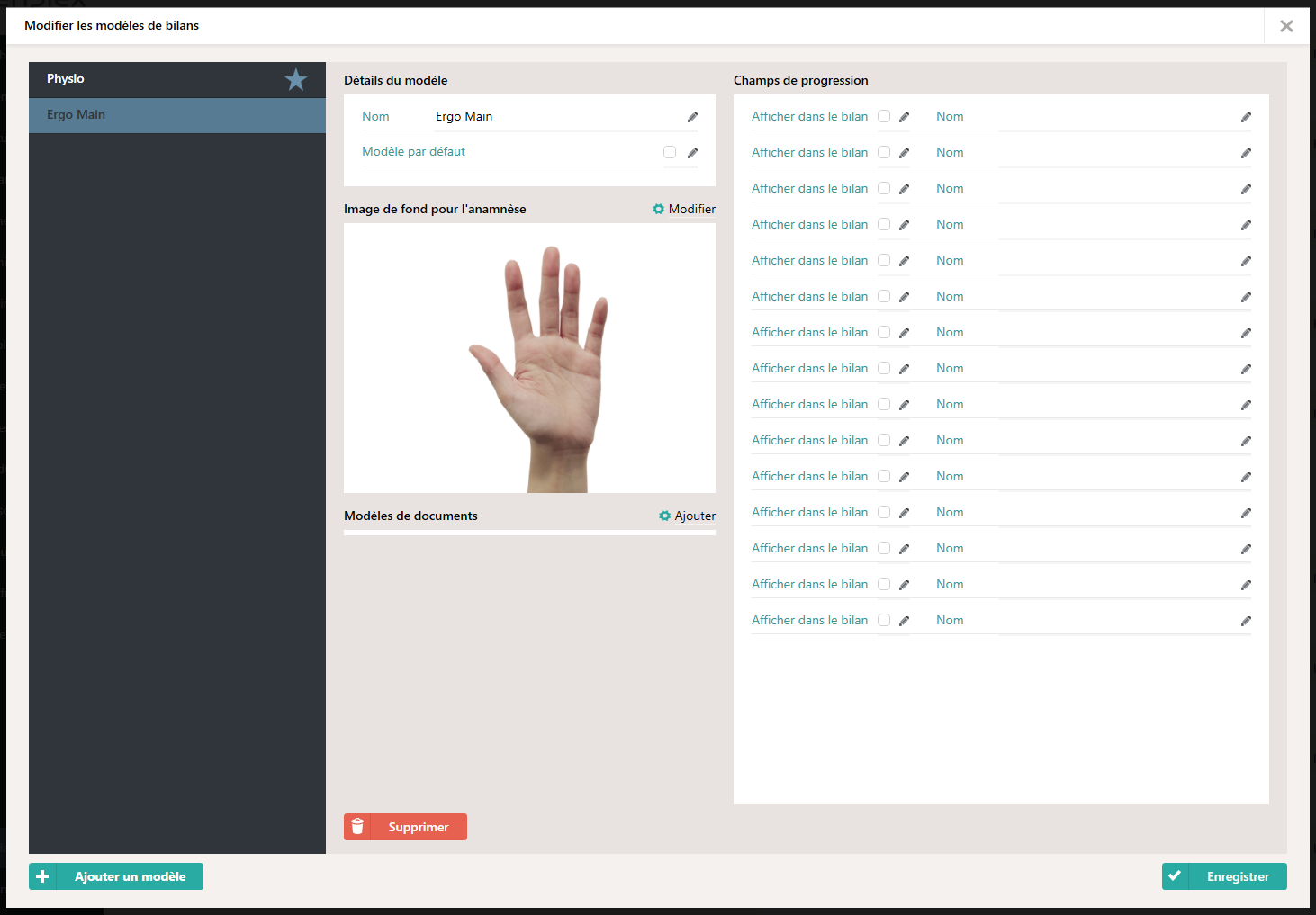Edit the second progression field's Nom via right pencil
The width and height of the screenshot is (1316, 915).
pos(1246,153)
